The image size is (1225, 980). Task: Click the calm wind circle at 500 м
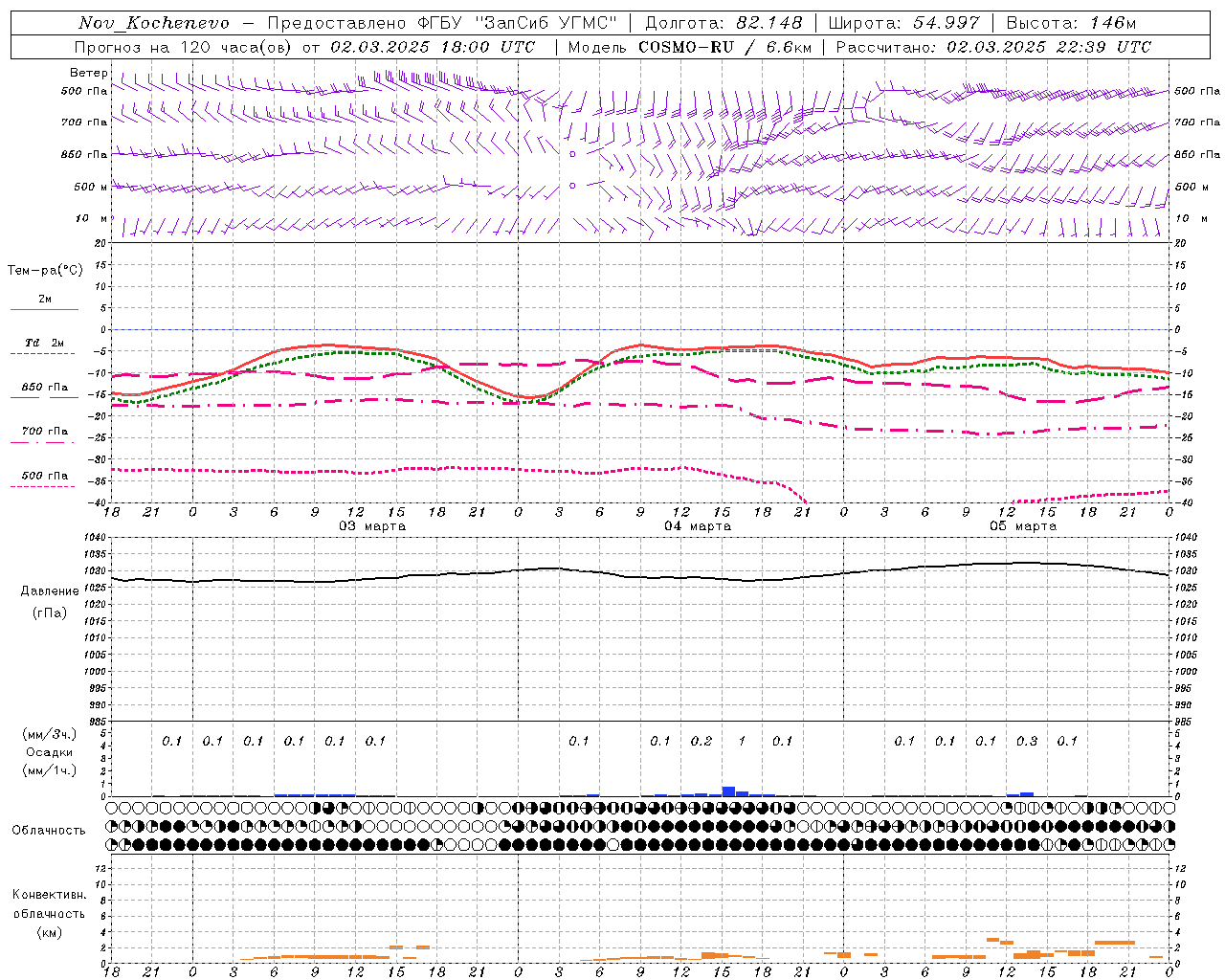(x=572, y=186)
